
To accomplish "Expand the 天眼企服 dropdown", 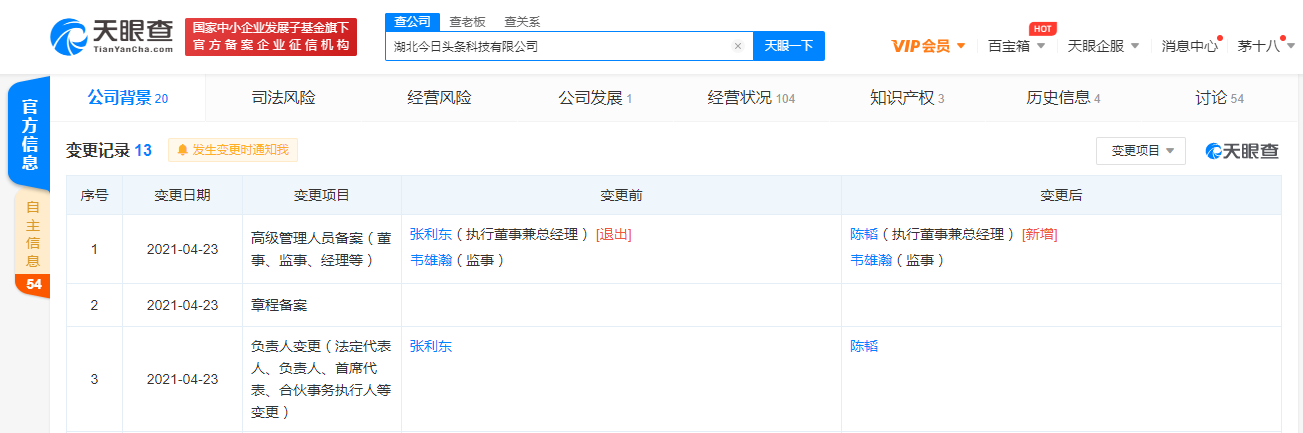I will click(1102, 46).
